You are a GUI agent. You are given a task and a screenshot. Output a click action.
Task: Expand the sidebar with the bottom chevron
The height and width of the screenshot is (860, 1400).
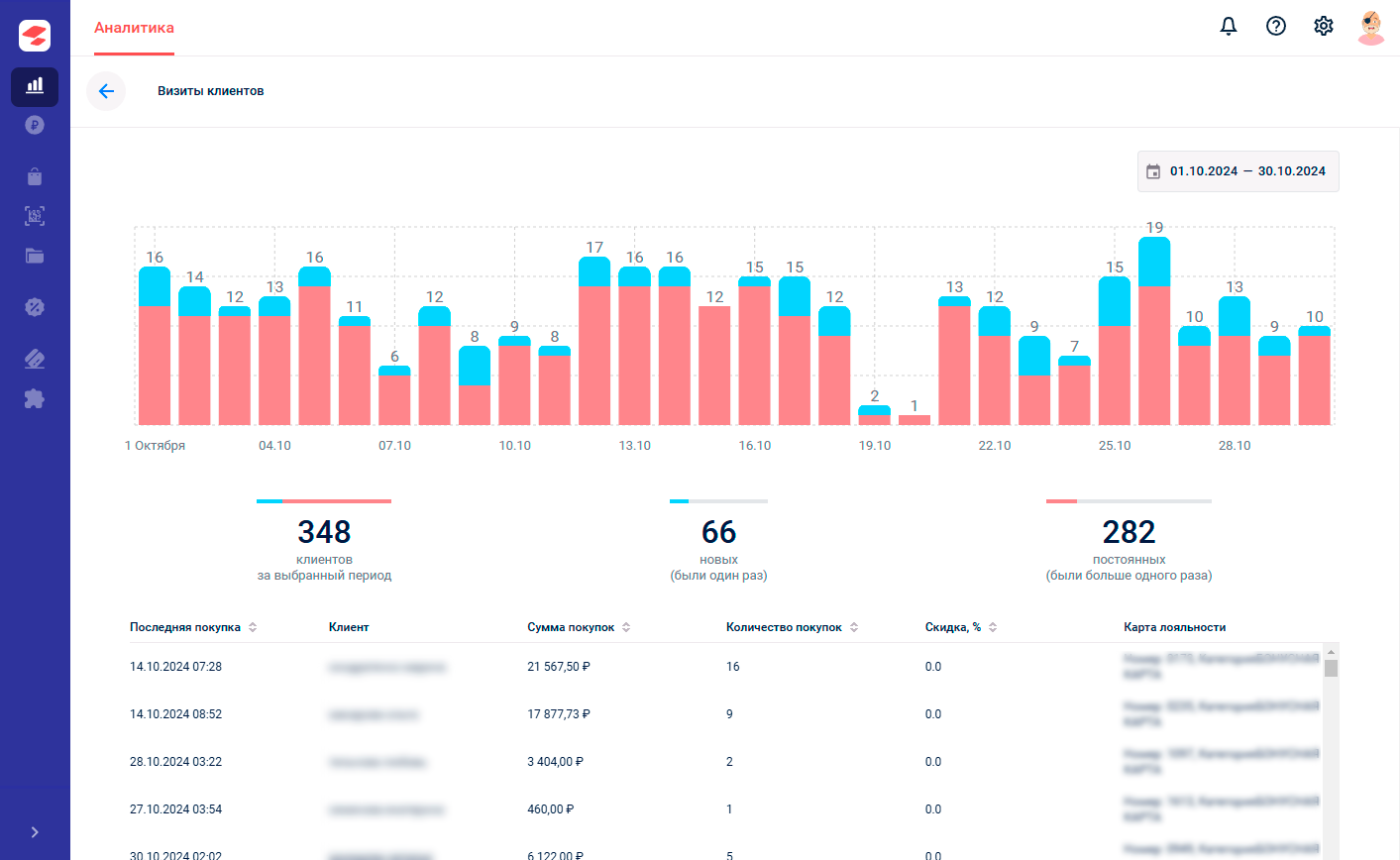tap(35, 832)
